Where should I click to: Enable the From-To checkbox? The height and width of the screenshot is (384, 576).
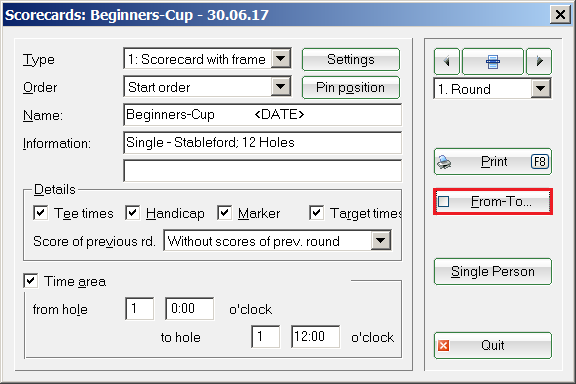tap(443, 201)
